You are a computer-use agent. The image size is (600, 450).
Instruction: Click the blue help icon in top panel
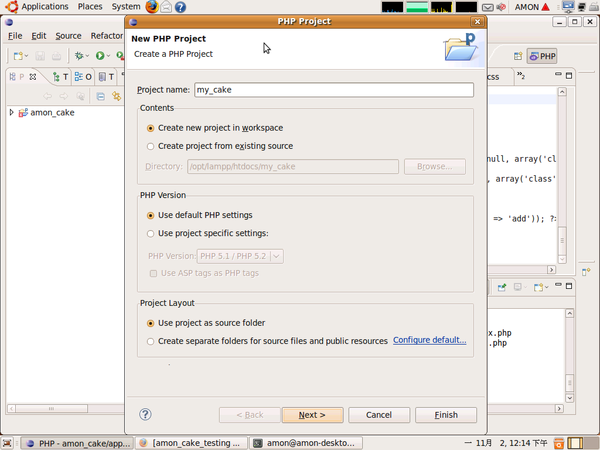(x=180, y=7)
